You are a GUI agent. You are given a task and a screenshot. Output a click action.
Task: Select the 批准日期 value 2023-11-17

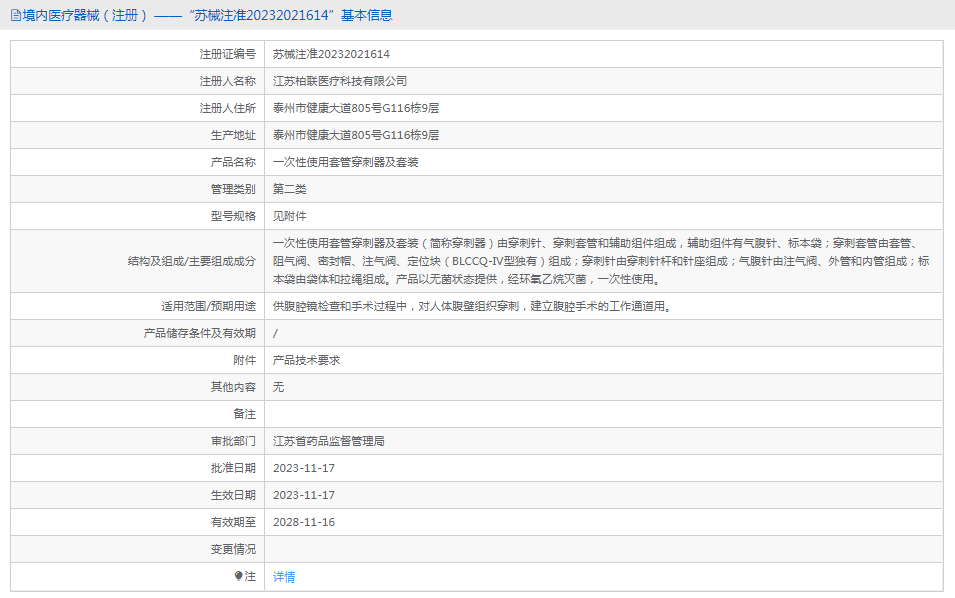point(304,468)
